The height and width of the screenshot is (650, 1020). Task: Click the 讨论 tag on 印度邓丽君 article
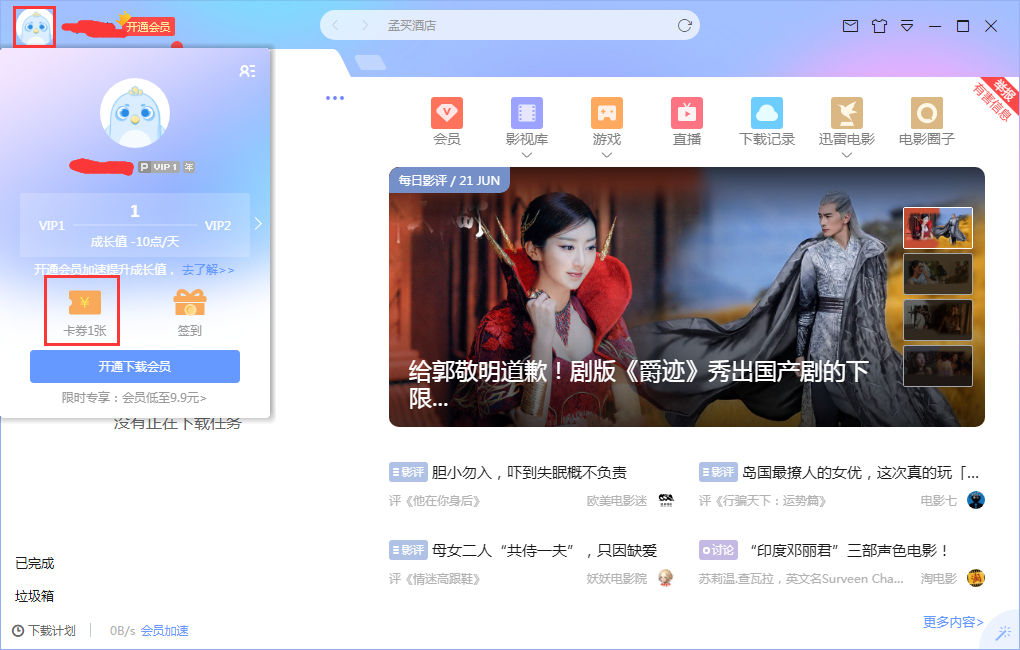(718, 550)
